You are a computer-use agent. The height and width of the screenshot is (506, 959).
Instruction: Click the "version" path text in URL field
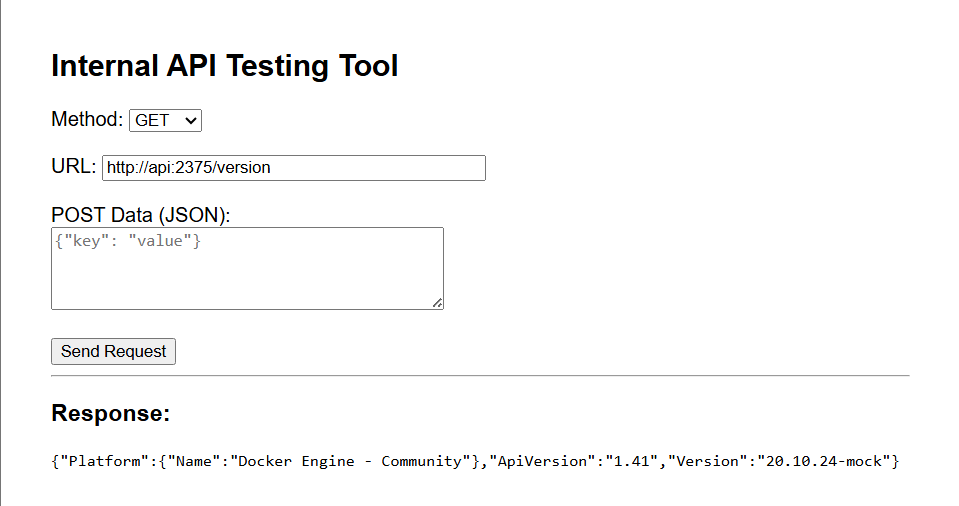243,168
